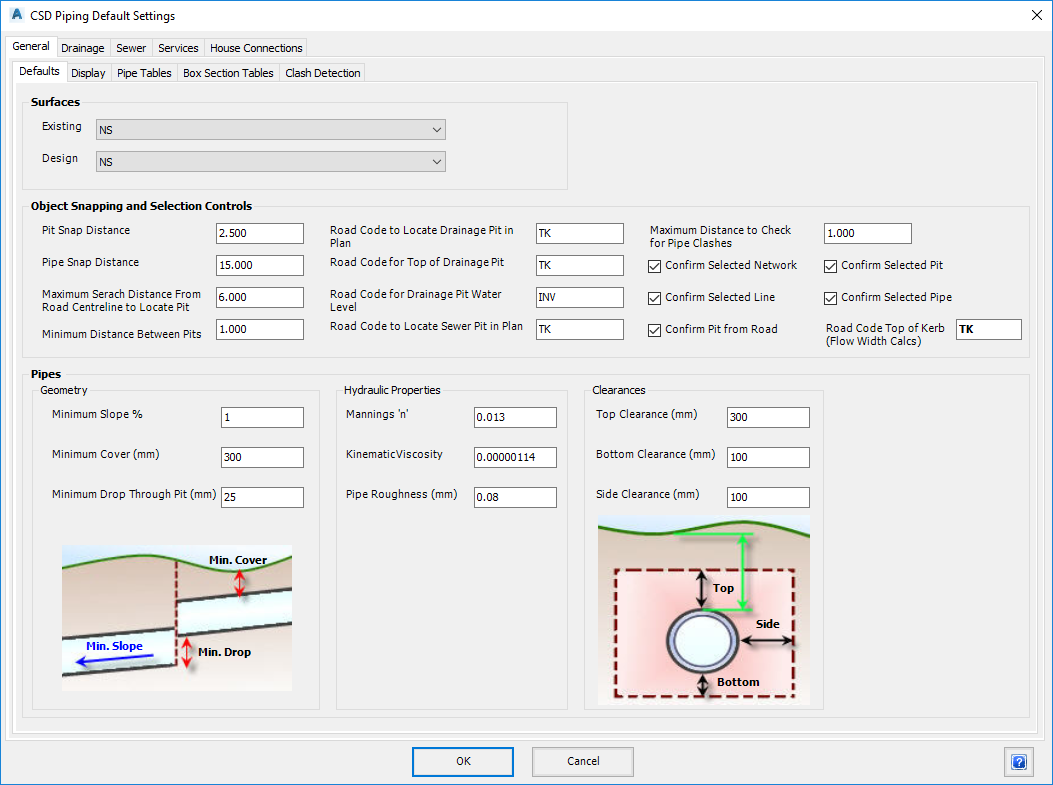
Task: Go to House Connections tab
Action: (256, 48)
